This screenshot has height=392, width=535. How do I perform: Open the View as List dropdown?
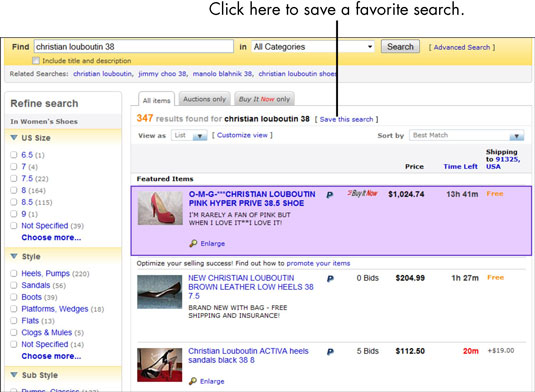[x=189, y=135]
